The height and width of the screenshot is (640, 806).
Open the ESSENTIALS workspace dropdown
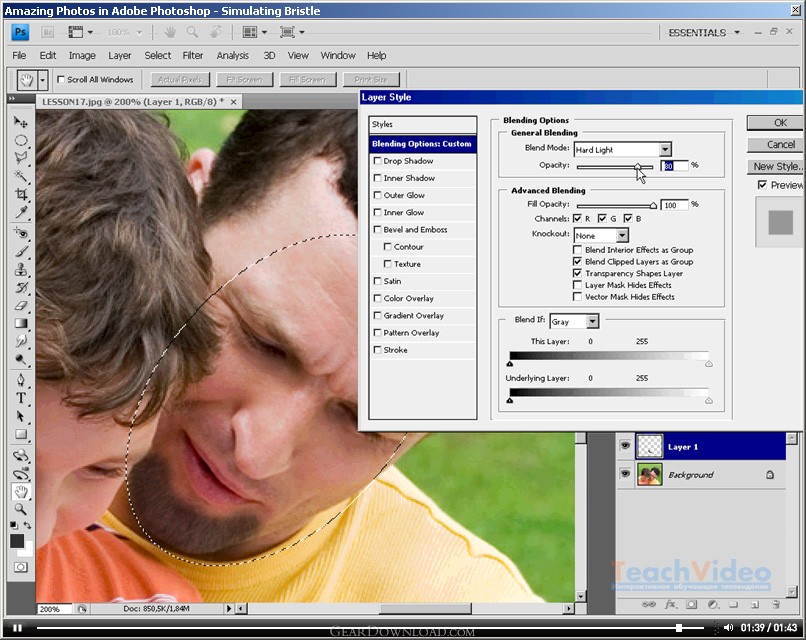704,33
